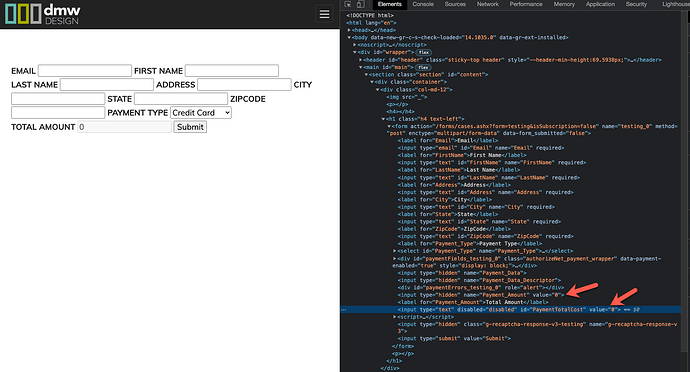
Task: Select the label for State line
Action: pyautogui.click(x=447, y=214)
